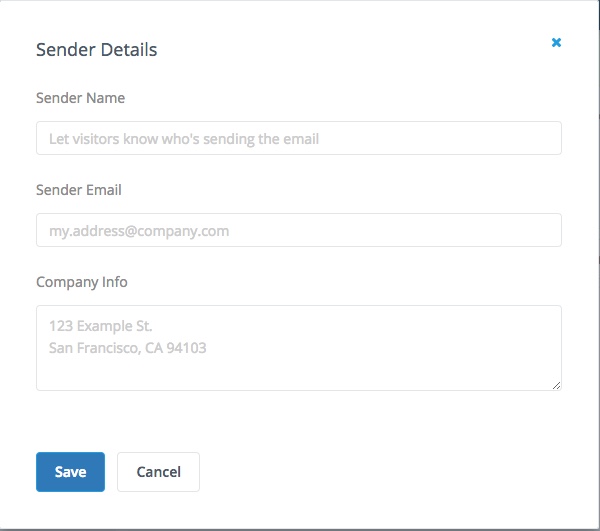The image size is (600, 531).
Task: Click the my.address@company.com placeholder
Action: coord(139,231)
